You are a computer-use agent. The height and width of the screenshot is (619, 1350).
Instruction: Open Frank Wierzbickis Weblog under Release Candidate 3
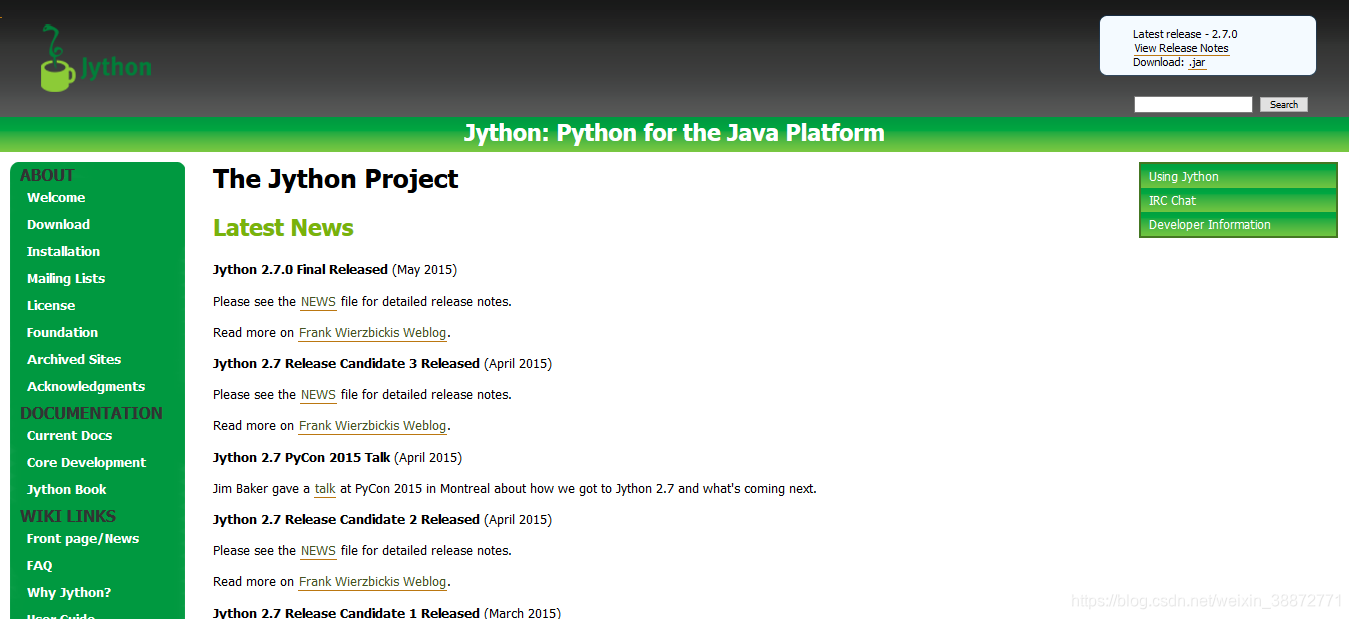(x=372, y=426)
